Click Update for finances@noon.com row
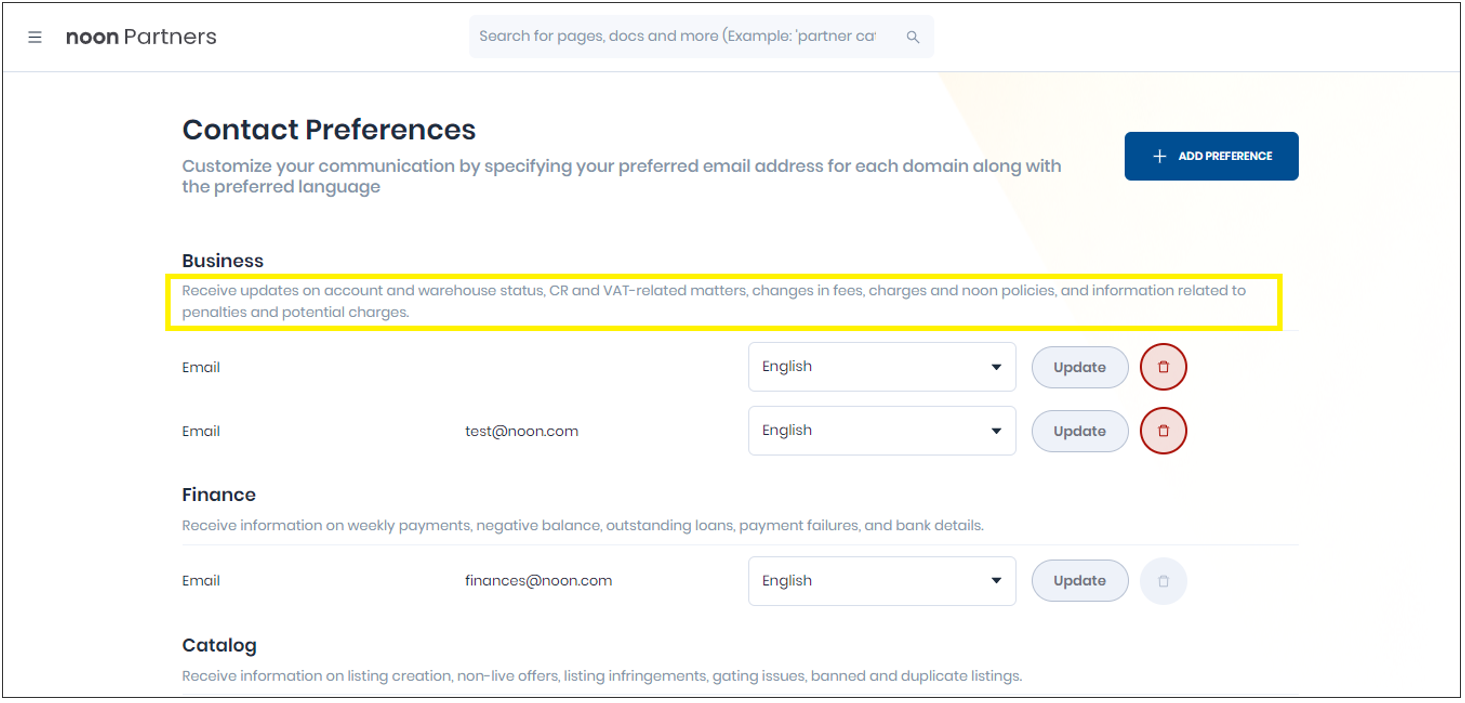The width and height of the screenshot is (1465, 703). (x=1080, y=581)
